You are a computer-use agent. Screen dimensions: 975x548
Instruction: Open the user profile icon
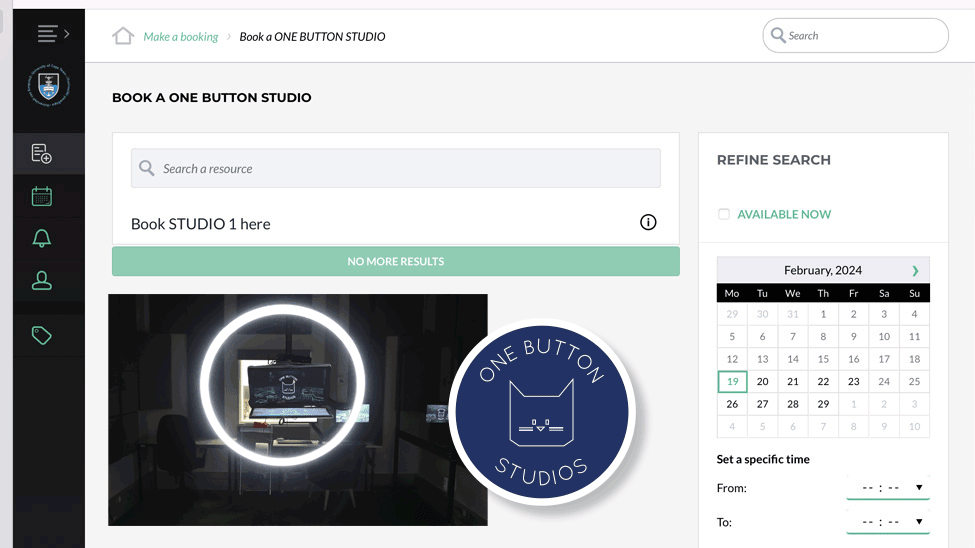[x=42, y=281]
